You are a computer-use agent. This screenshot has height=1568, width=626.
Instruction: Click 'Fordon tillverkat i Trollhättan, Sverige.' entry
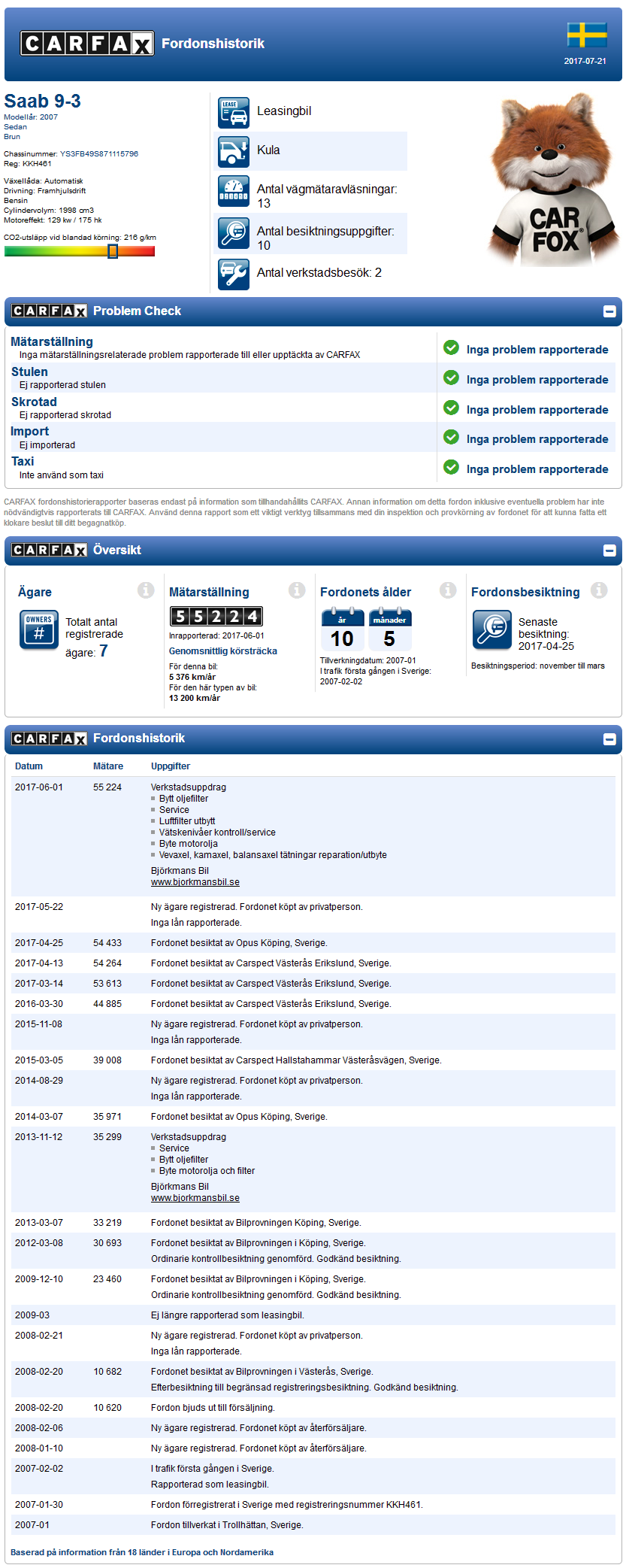coord(227,1525)
